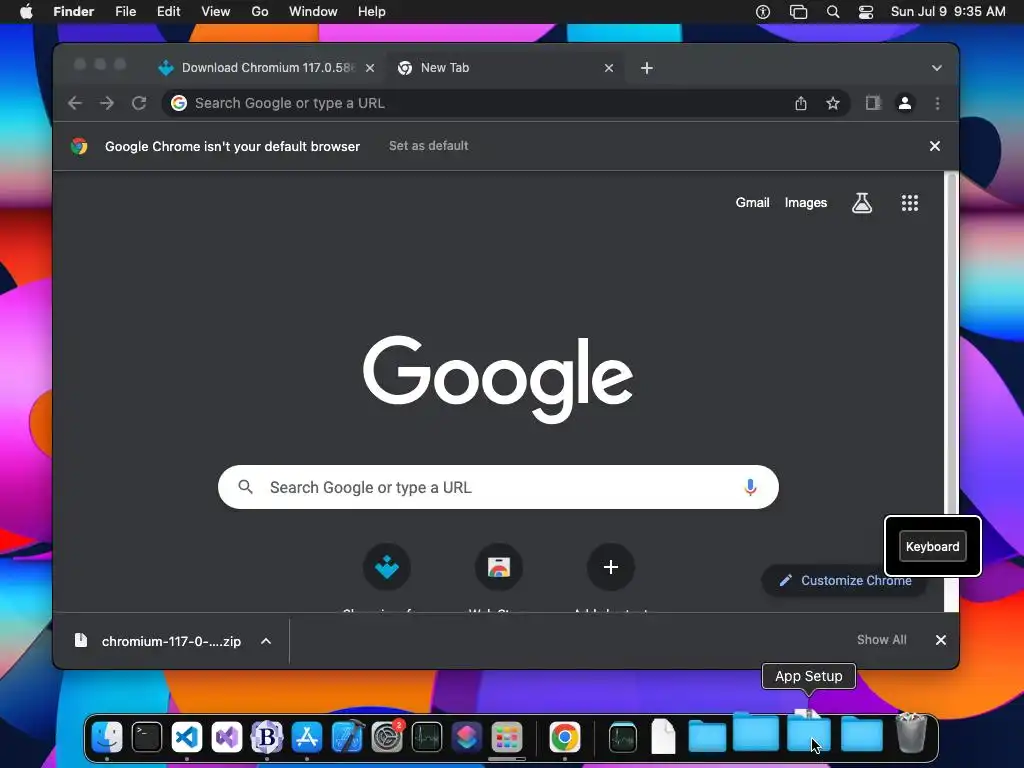The width and height of the screenshot is (1024, 768).
Task: Close the Download Chromium tab
Action: [370, 68]
